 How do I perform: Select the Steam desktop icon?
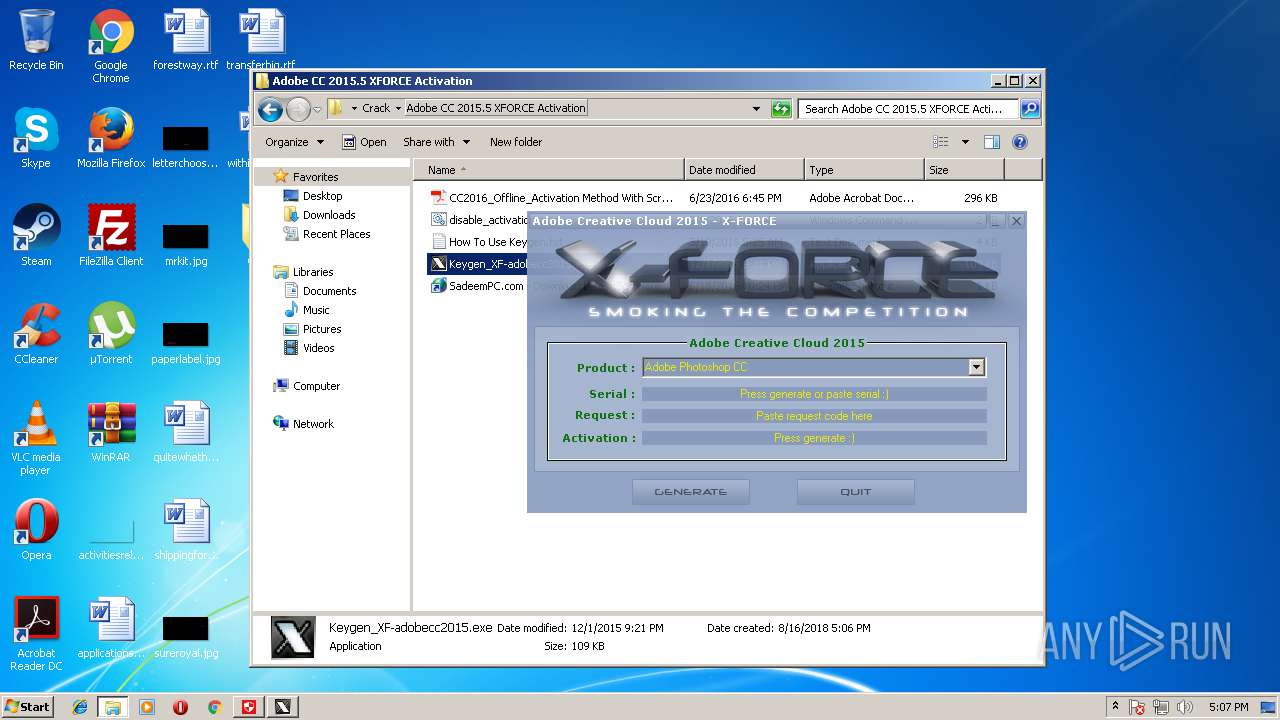[36, 236]
